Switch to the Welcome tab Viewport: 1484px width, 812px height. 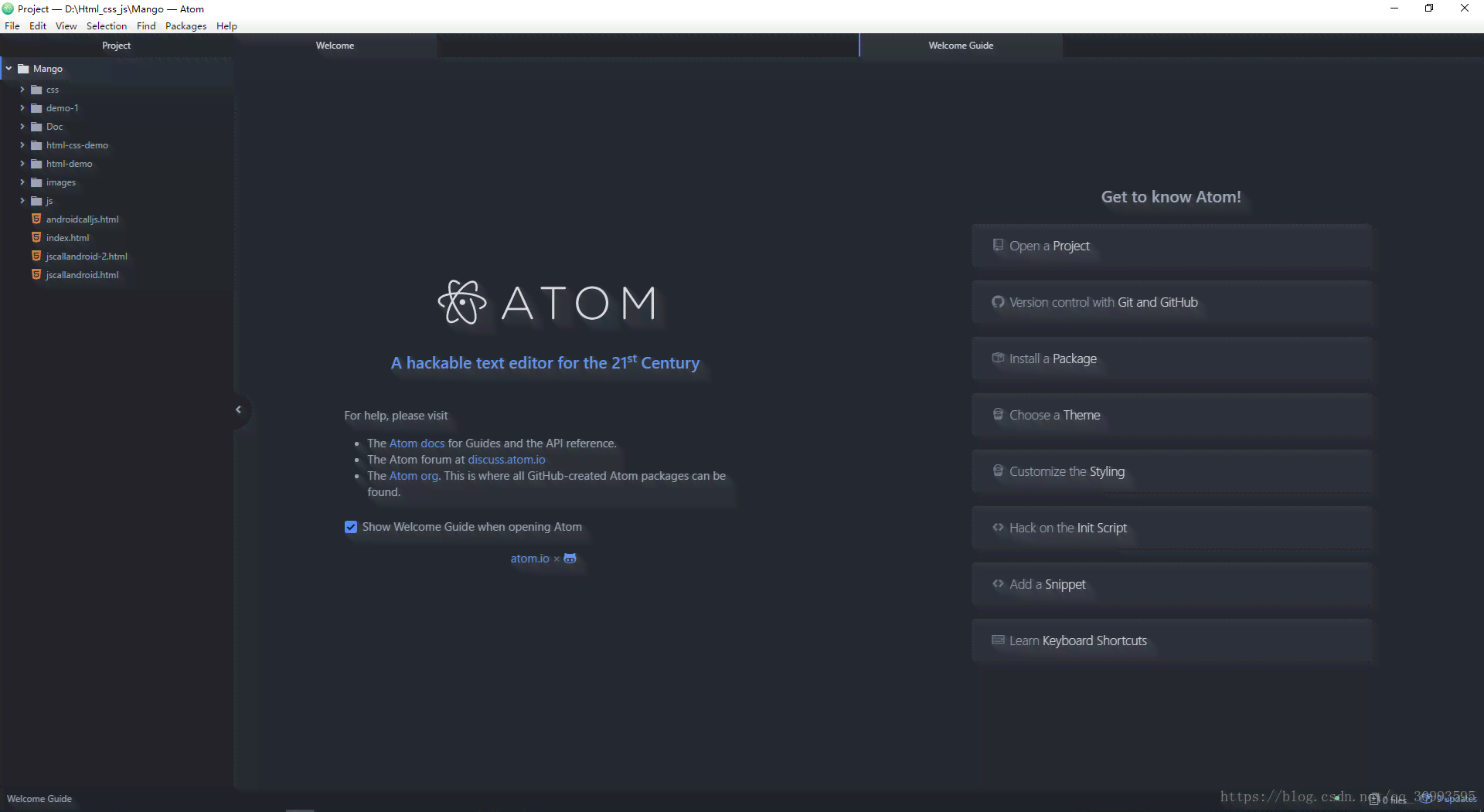pos(335,46)
